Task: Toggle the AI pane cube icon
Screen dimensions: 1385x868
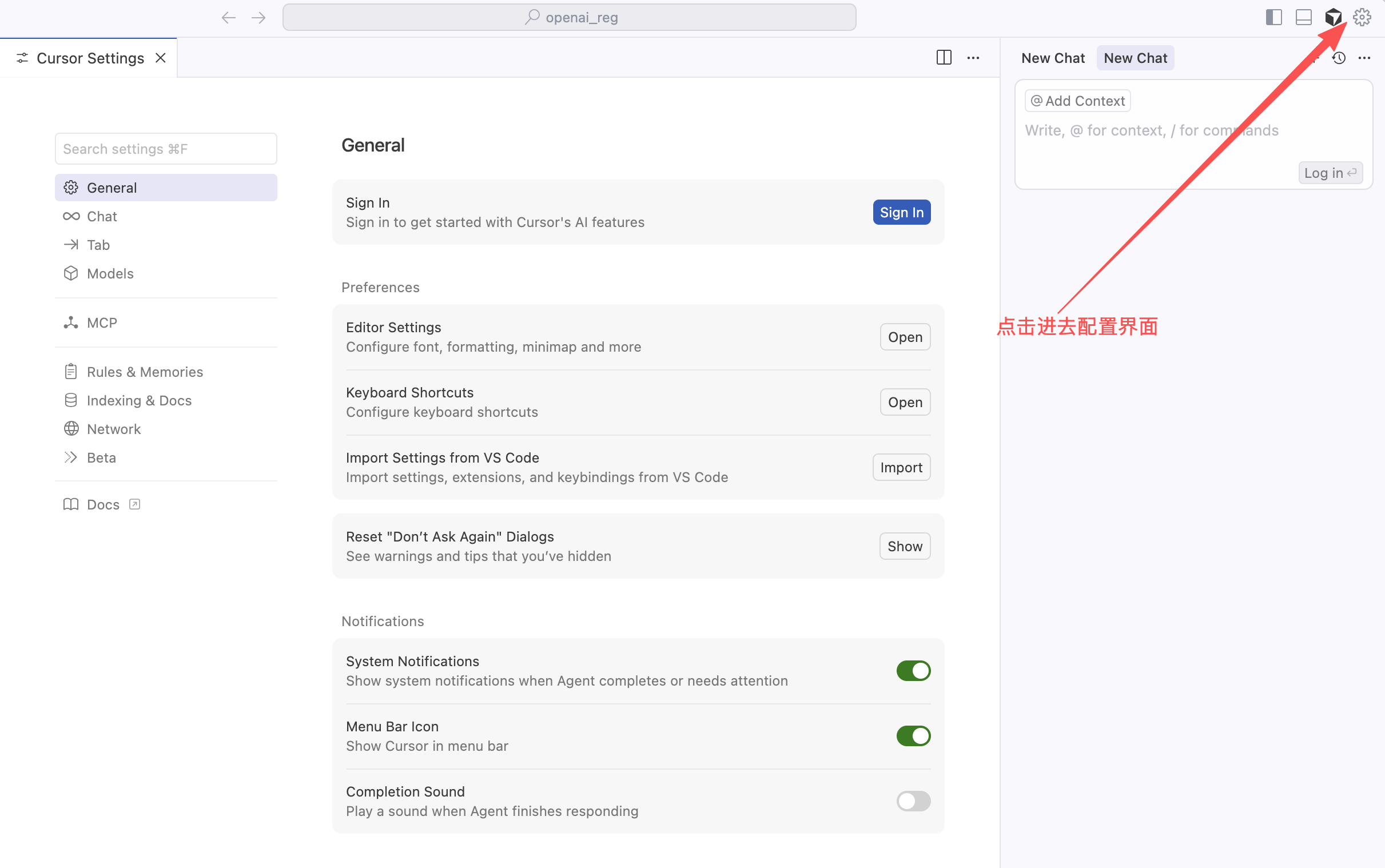Action: [1332, 17]
